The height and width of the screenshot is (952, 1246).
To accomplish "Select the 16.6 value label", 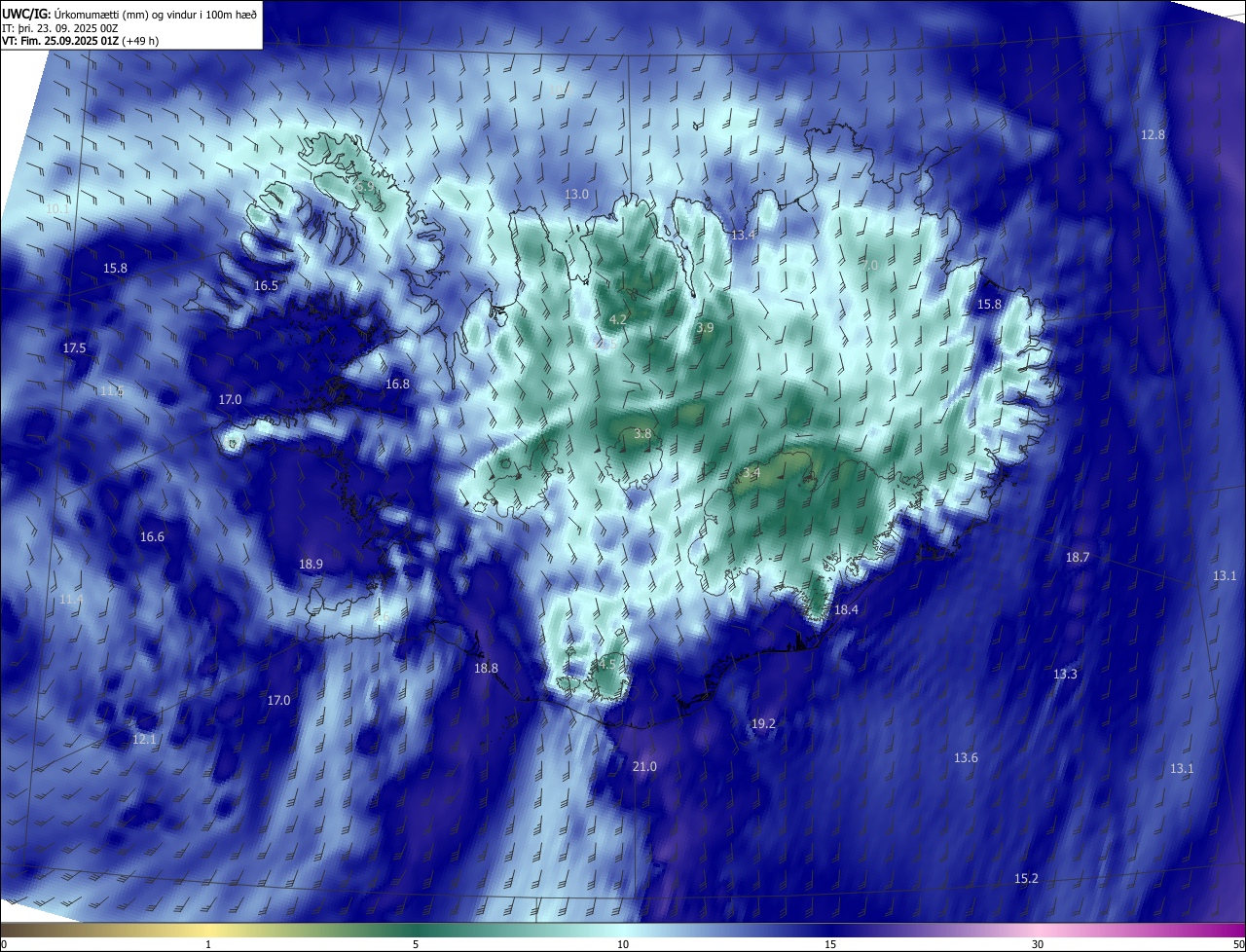I will tap(152, 537).
